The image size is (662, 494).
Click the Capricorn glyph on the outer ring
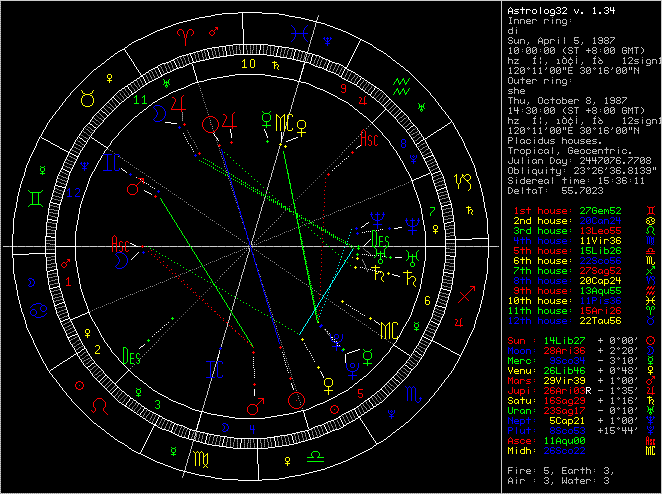(464, 182)
